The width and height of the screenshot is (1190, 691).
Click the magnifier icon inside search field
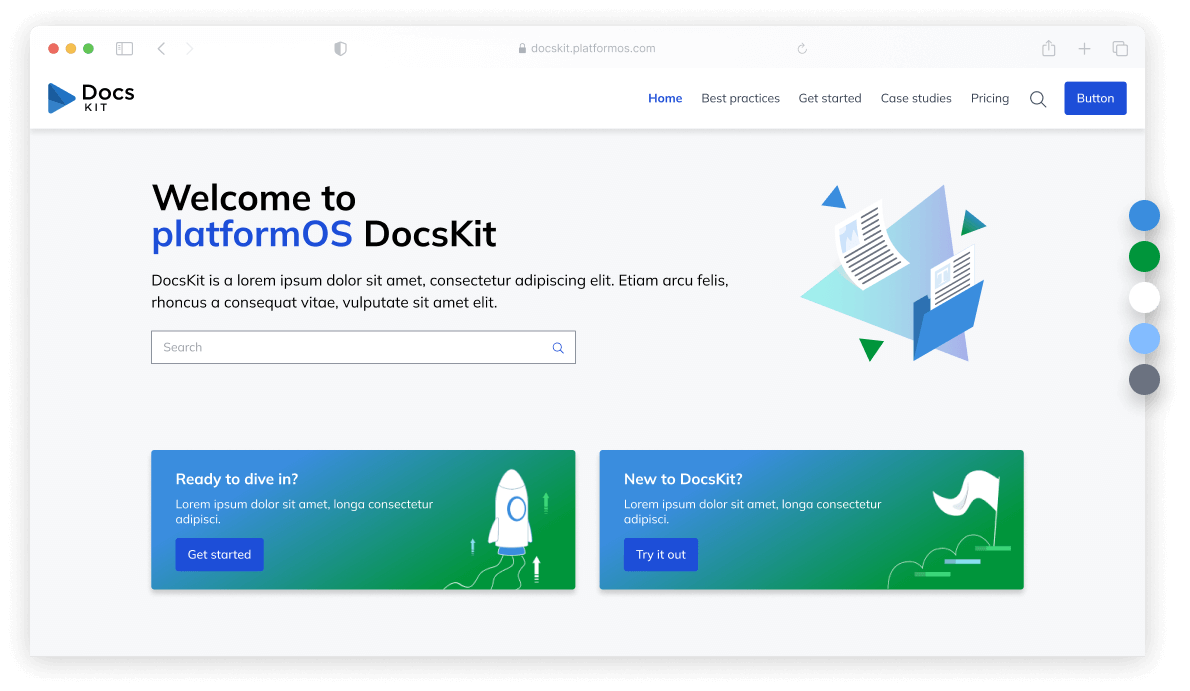pyautogui.click(x=558, y=348)
